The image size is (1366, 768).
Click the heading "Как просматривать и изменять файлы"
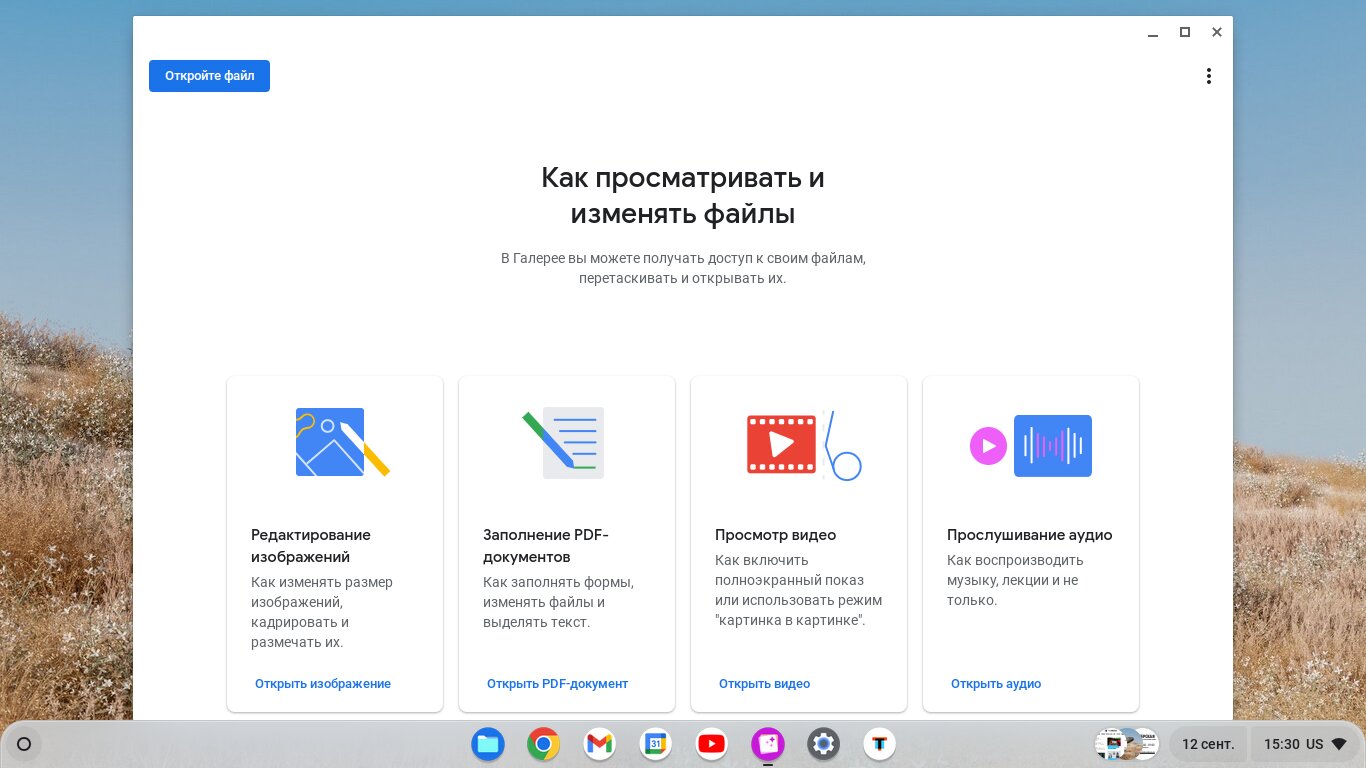point(683,196)
